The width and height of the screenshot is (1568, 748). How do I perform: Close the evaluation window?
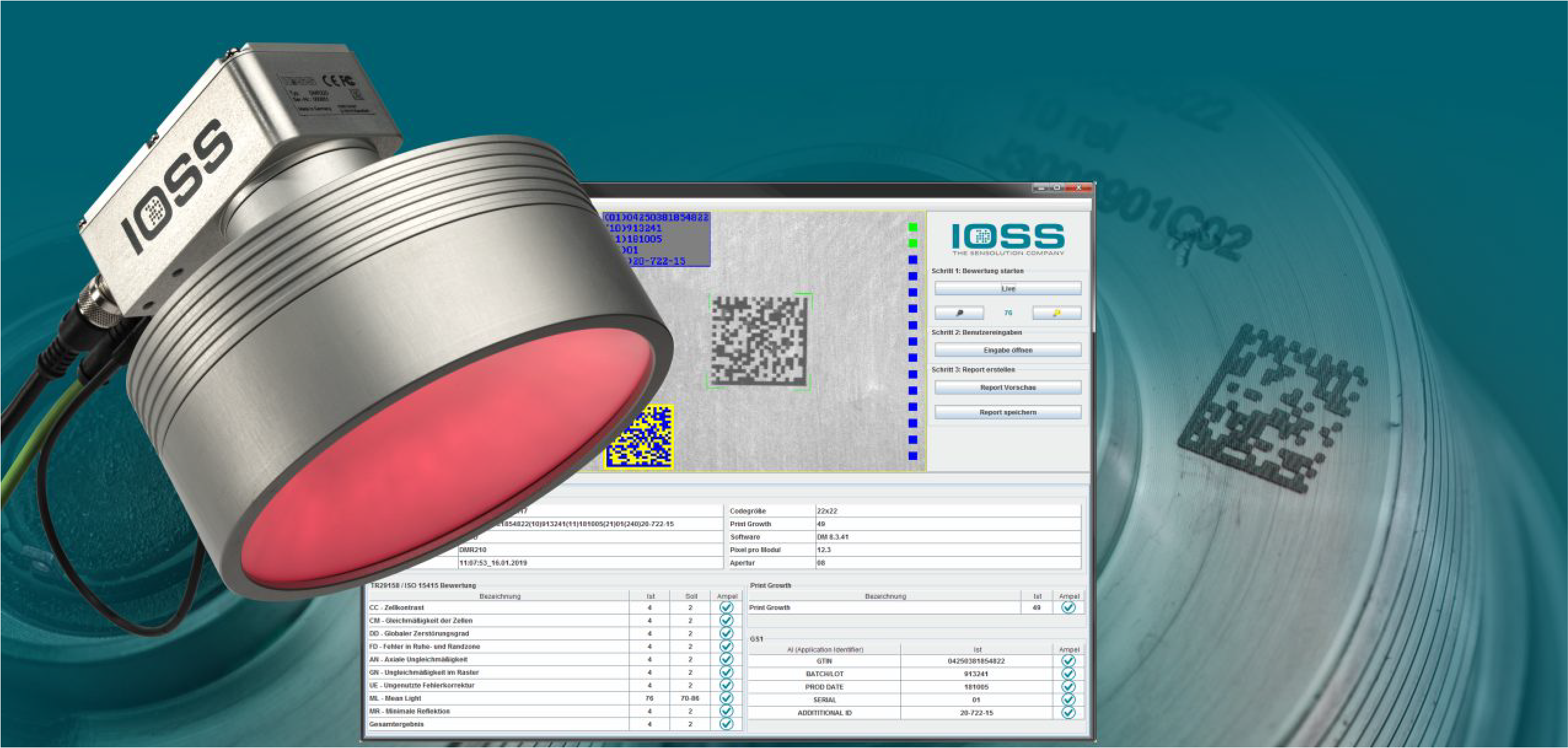point(1078,187)
